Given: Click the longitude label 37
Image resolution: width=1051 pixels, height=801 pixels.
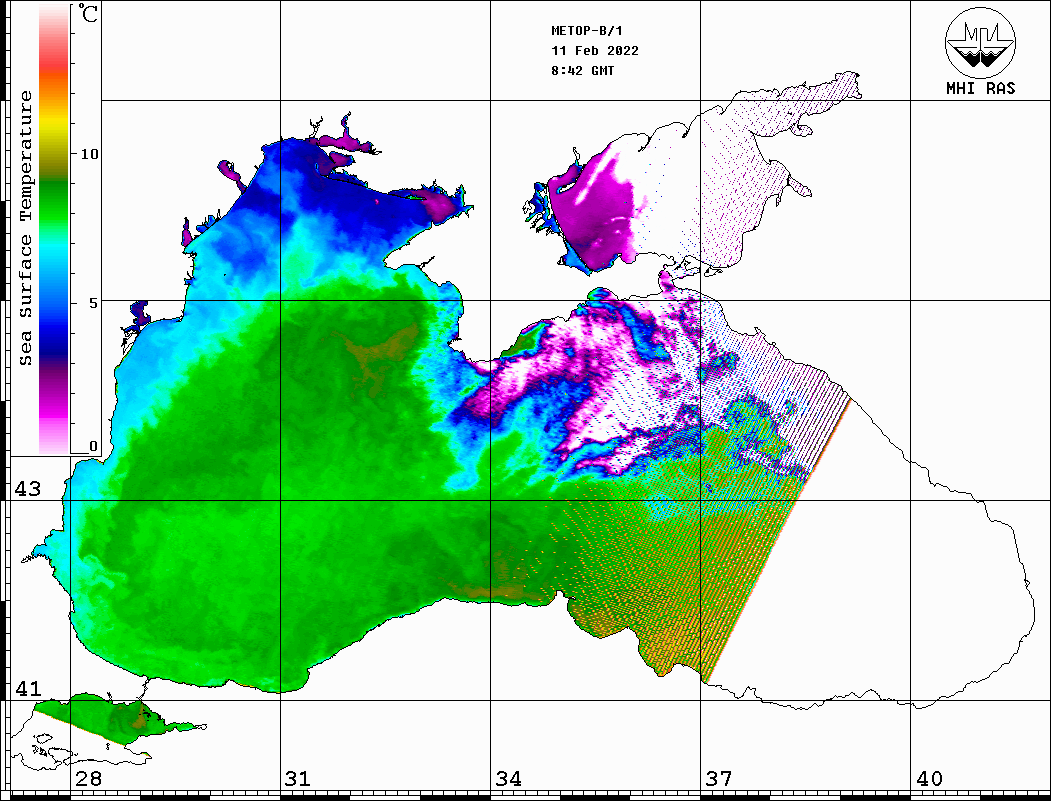Looking at the screenshot, I should pos(719,779).
